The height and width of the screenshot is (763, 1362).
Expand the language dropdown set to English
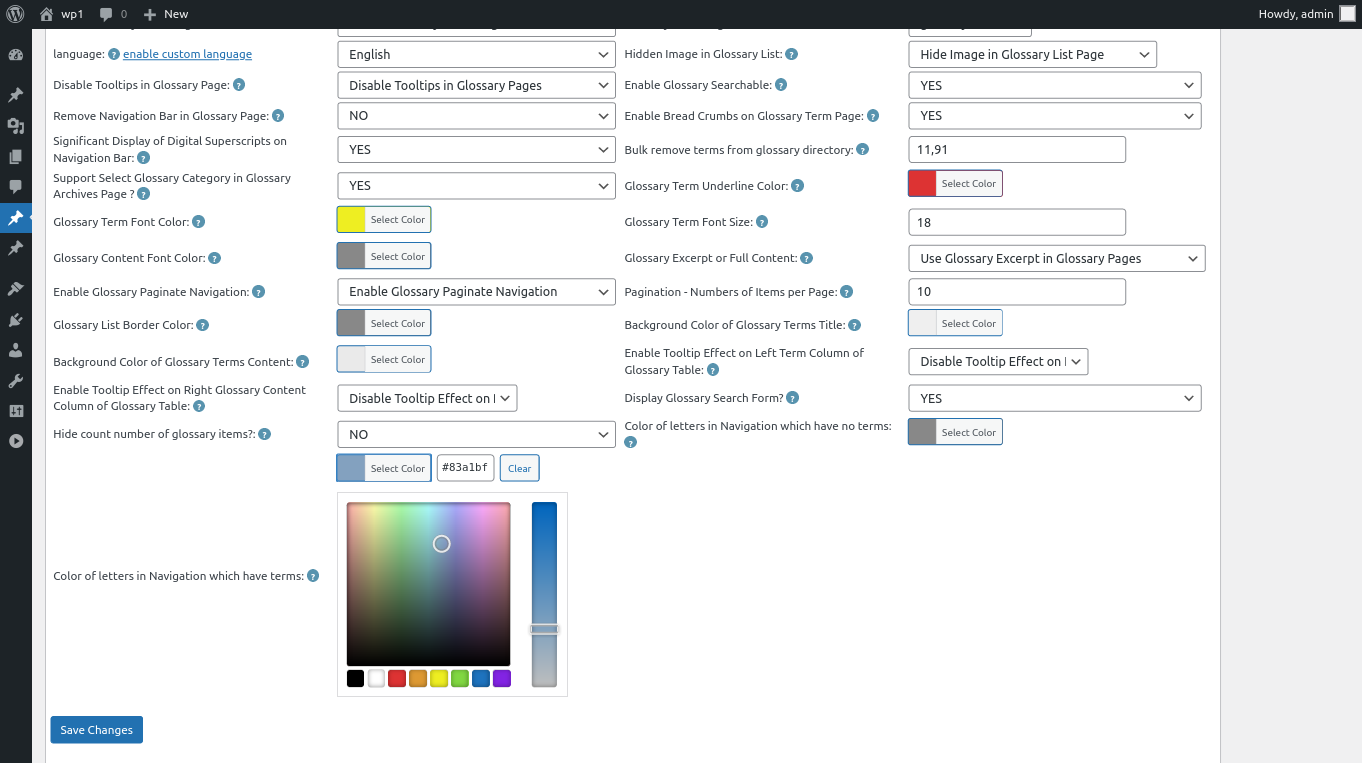pos(476,54)
